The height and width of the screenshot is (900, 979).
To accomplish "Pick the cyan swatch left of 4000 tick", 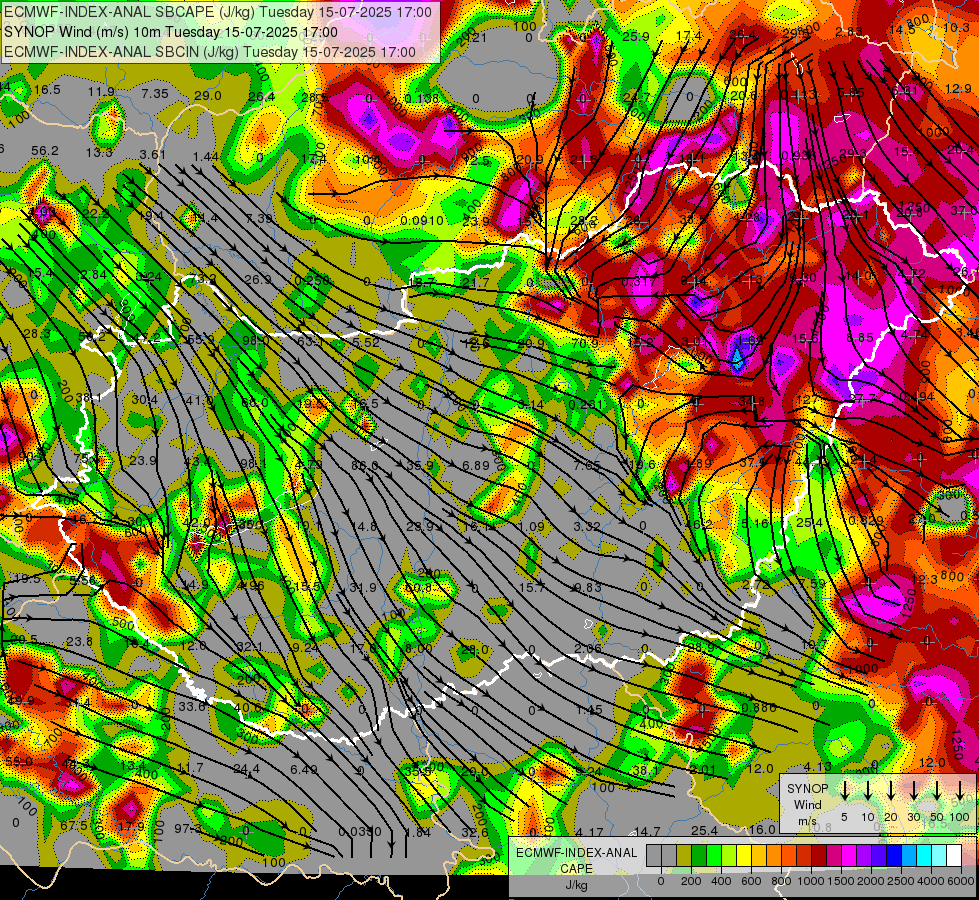I will [923, 855].
